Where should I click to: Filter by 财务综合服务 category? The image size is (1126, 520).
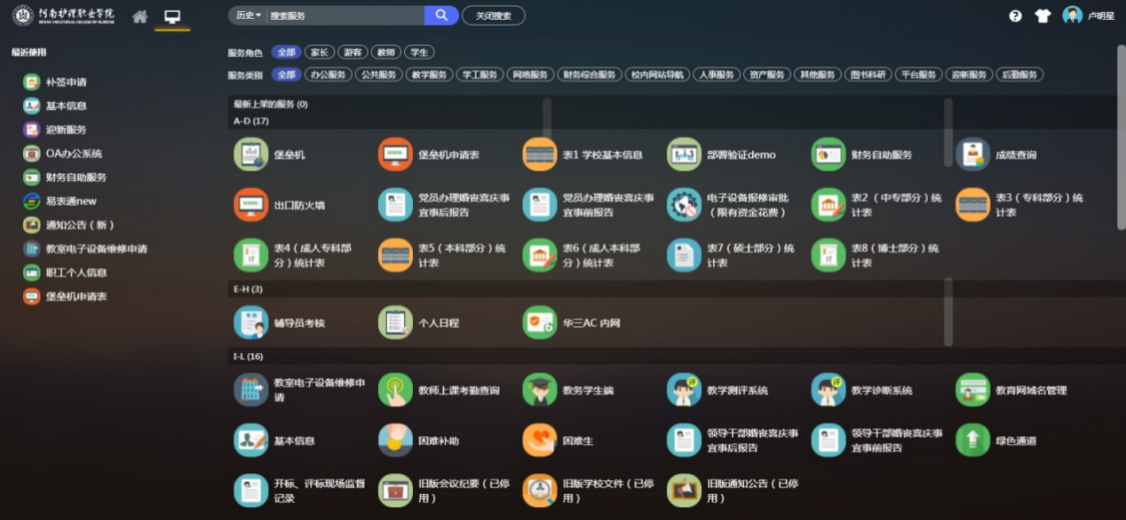(x=589, y=75)
